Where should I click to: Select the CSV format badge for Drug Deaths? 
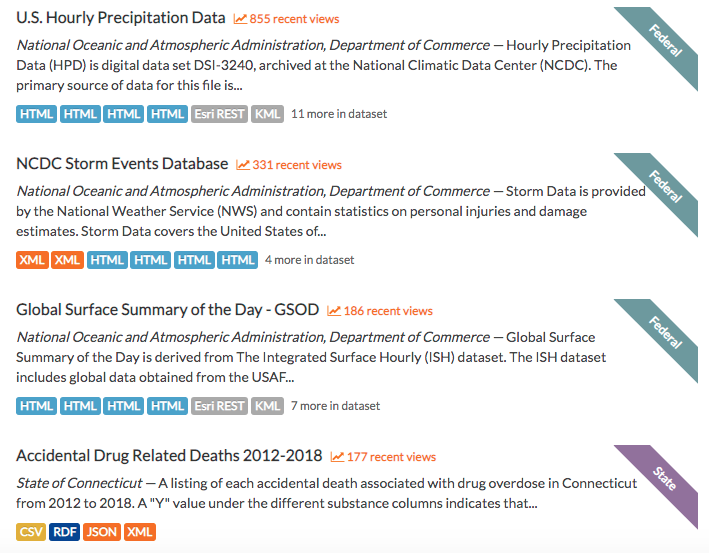[31, 532]
